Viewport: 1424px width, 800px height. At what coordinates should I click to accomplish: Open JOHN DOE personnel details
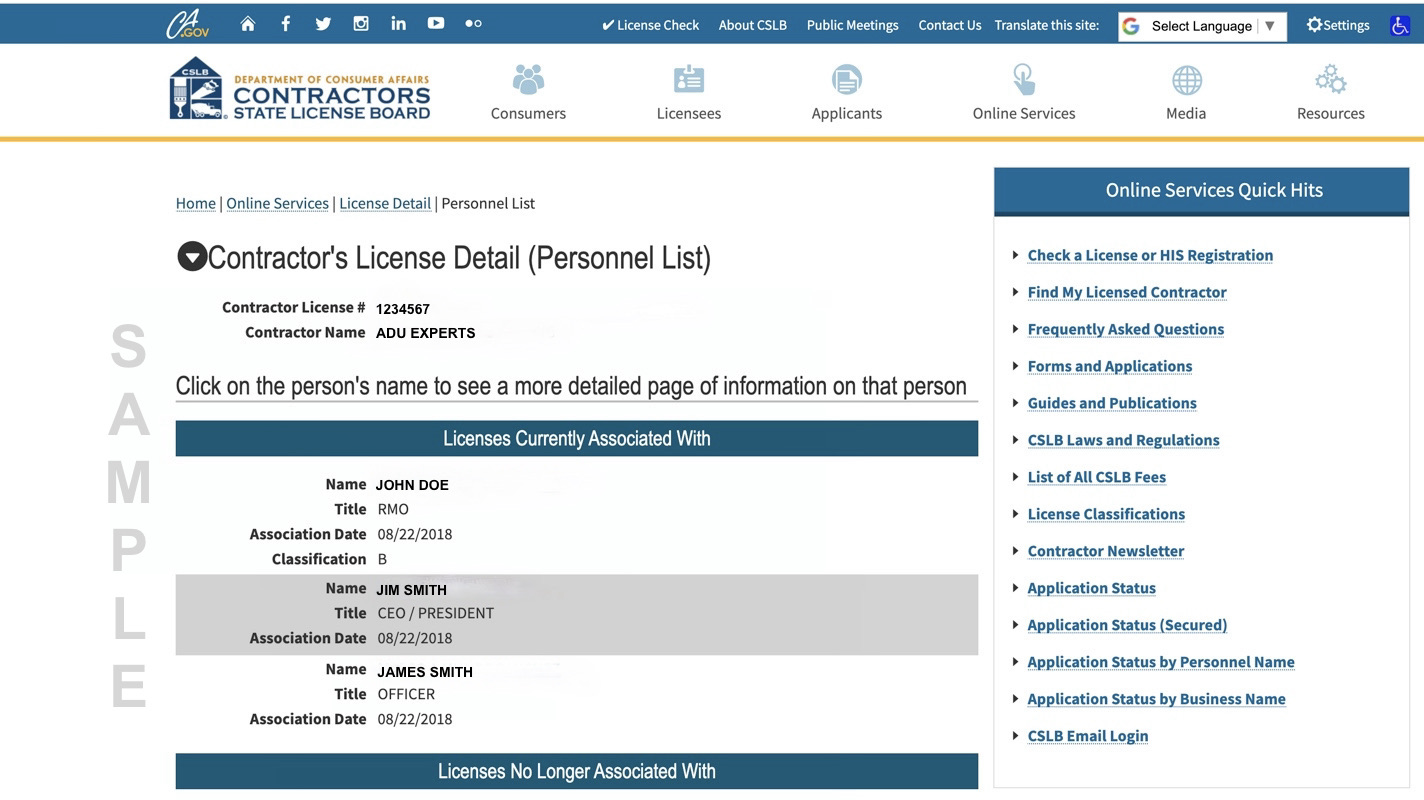pyautogui.click(x=412, y=485)
